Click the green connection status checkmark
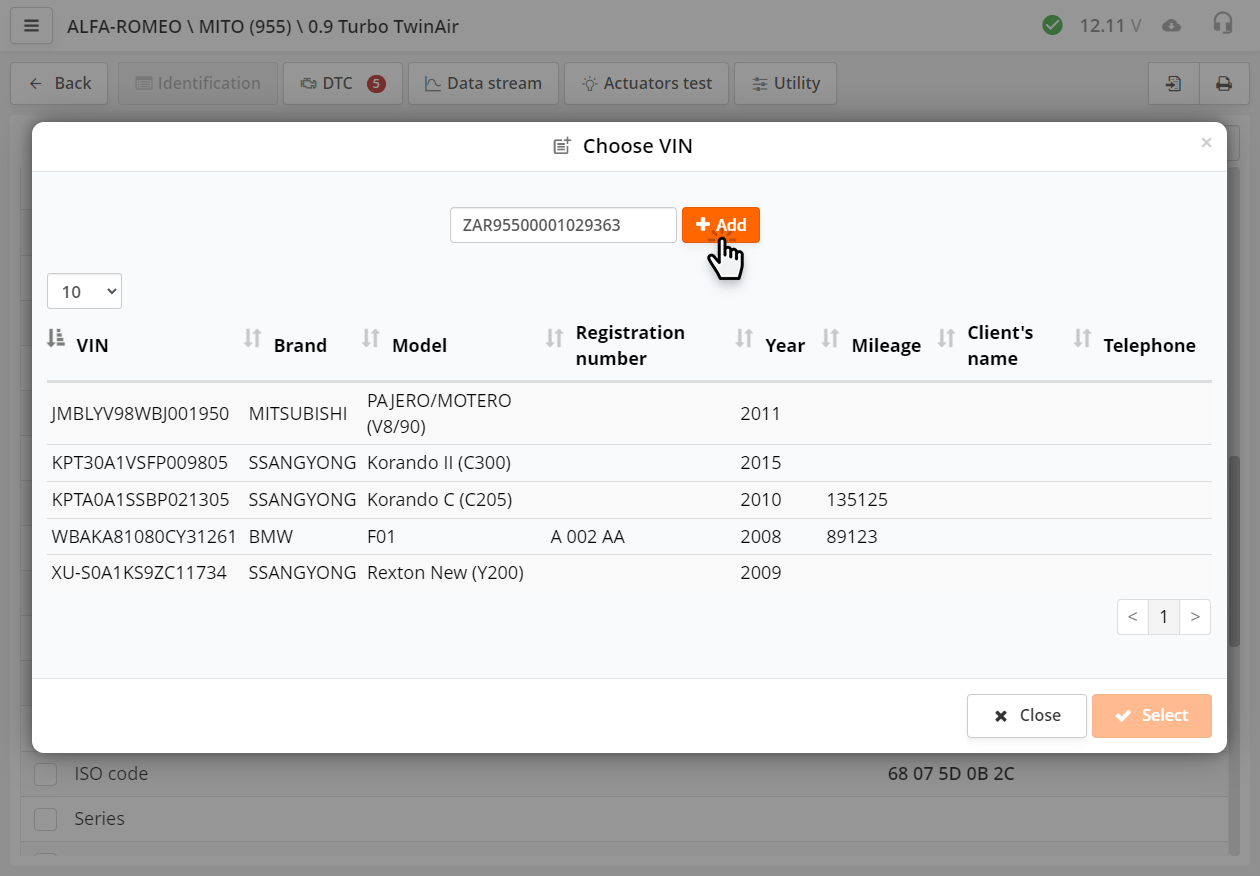The image size is (1260, 876). [1052, 25]
